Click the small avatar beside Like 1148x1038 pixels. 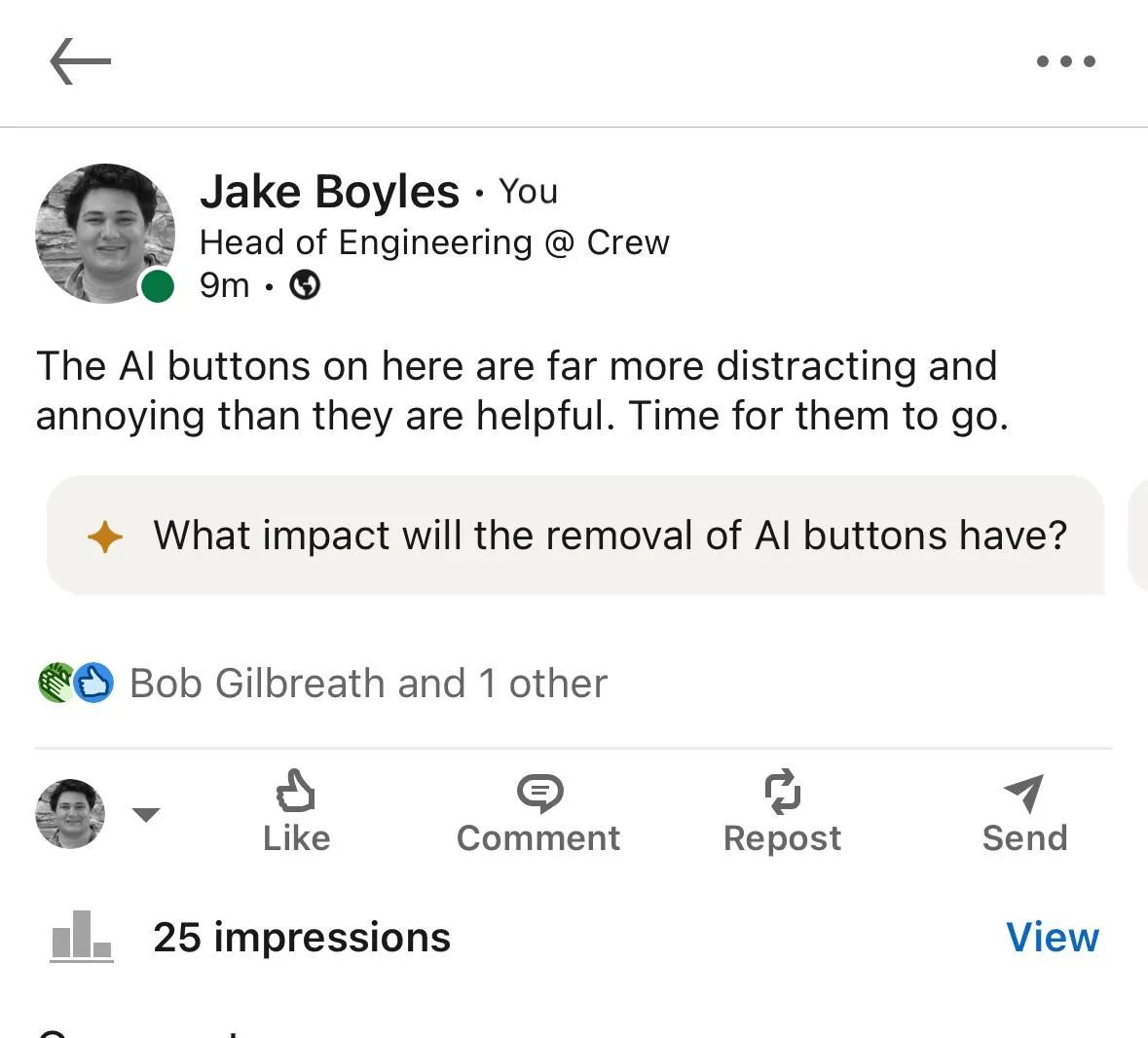pos(70,814)
